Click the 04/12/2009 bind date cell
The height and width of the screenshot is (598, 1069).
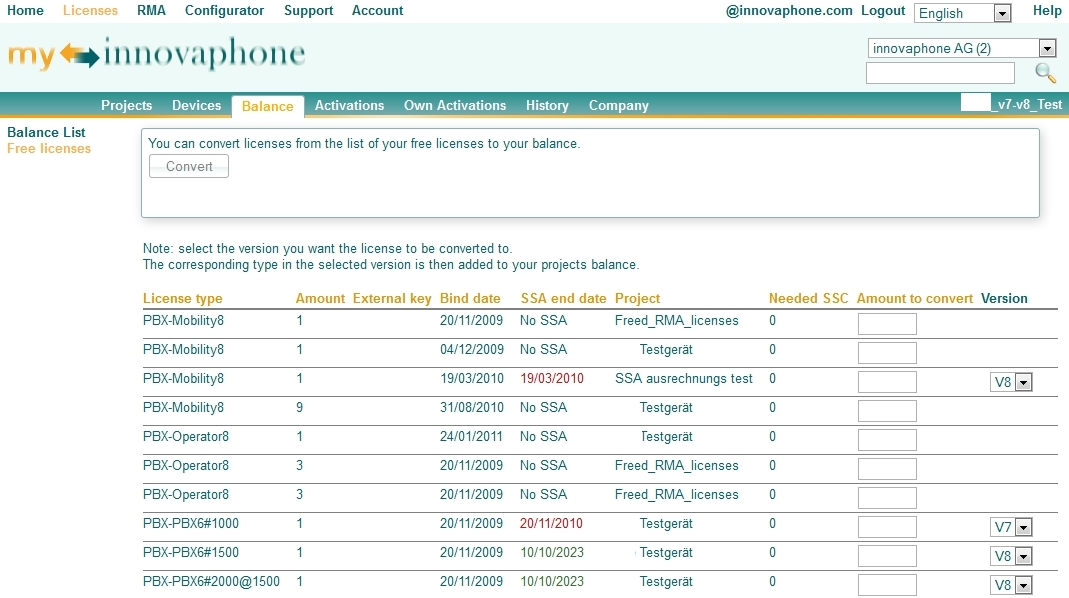click(472, 350)
